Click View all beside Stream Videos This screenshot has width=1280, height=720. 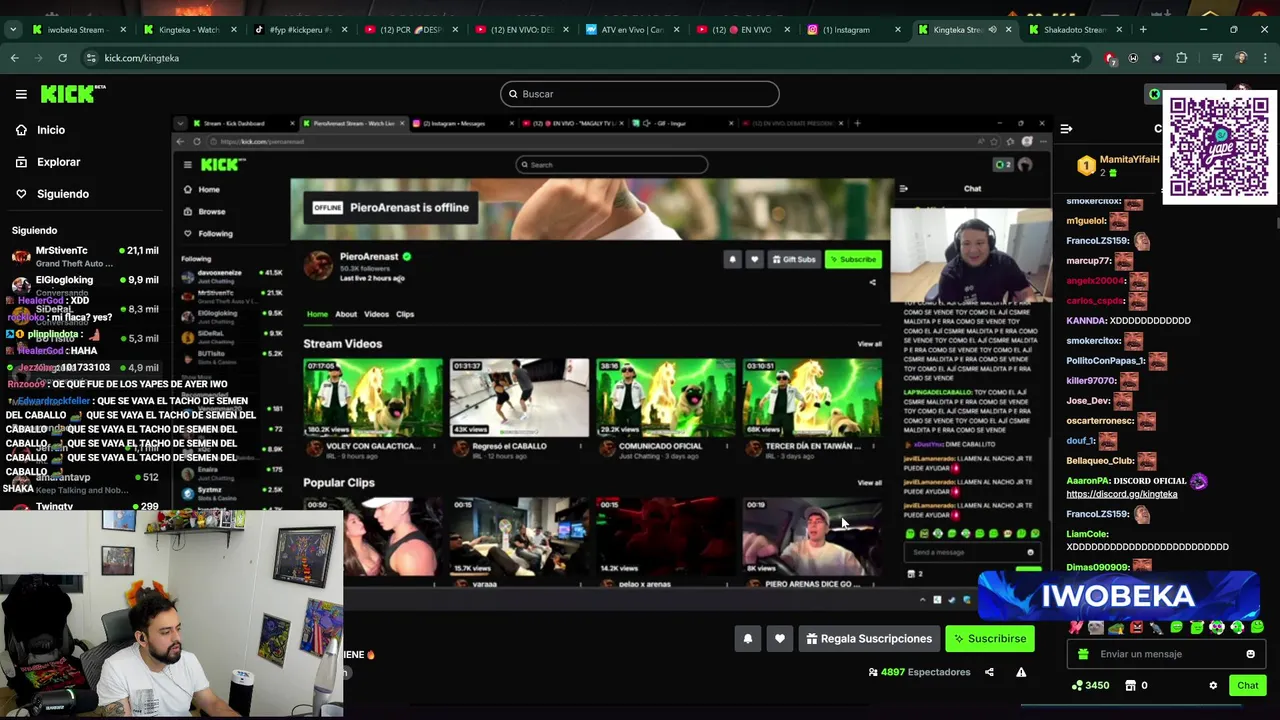pos(869,344)
